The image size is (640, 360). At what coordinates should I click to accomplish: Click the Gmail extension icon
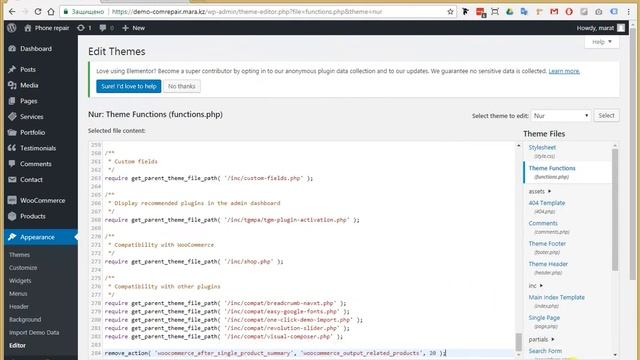pyautogui.click(x=554, y=11)
